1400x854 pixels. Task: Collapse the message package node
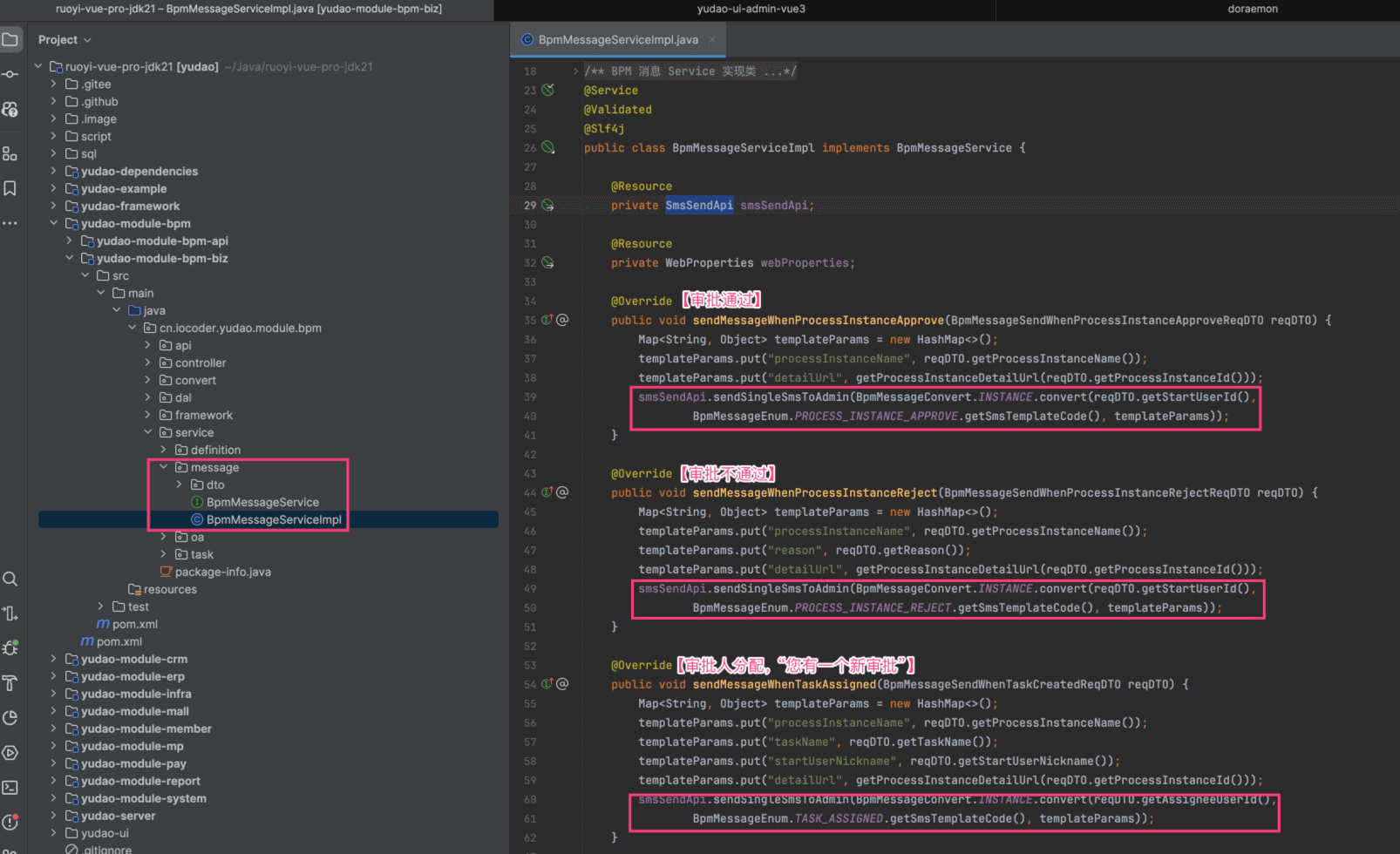(163, 467)
